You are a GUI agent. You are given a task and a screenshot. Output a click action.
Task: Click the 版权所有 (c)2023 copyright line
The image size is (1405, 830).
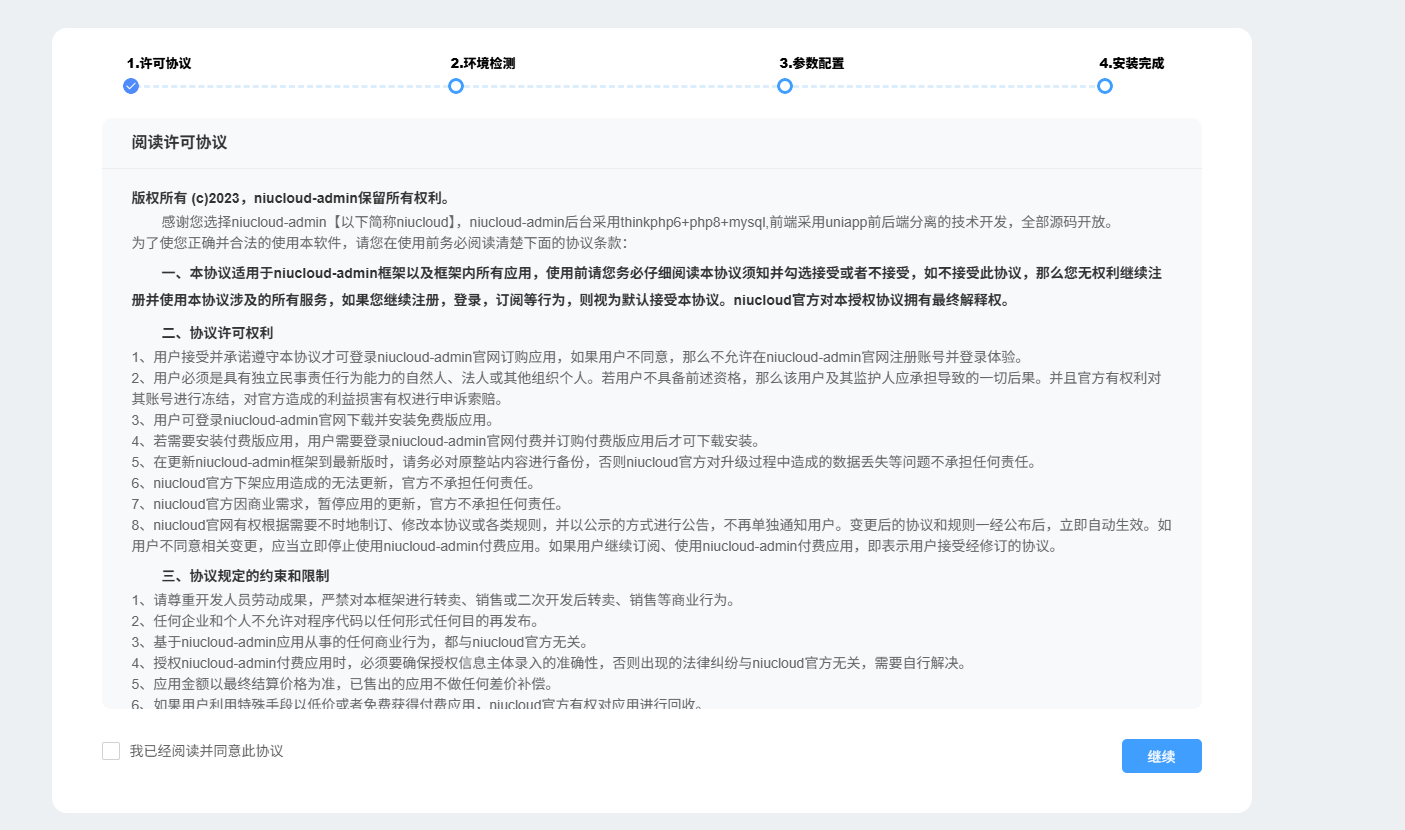pos(290,198)
